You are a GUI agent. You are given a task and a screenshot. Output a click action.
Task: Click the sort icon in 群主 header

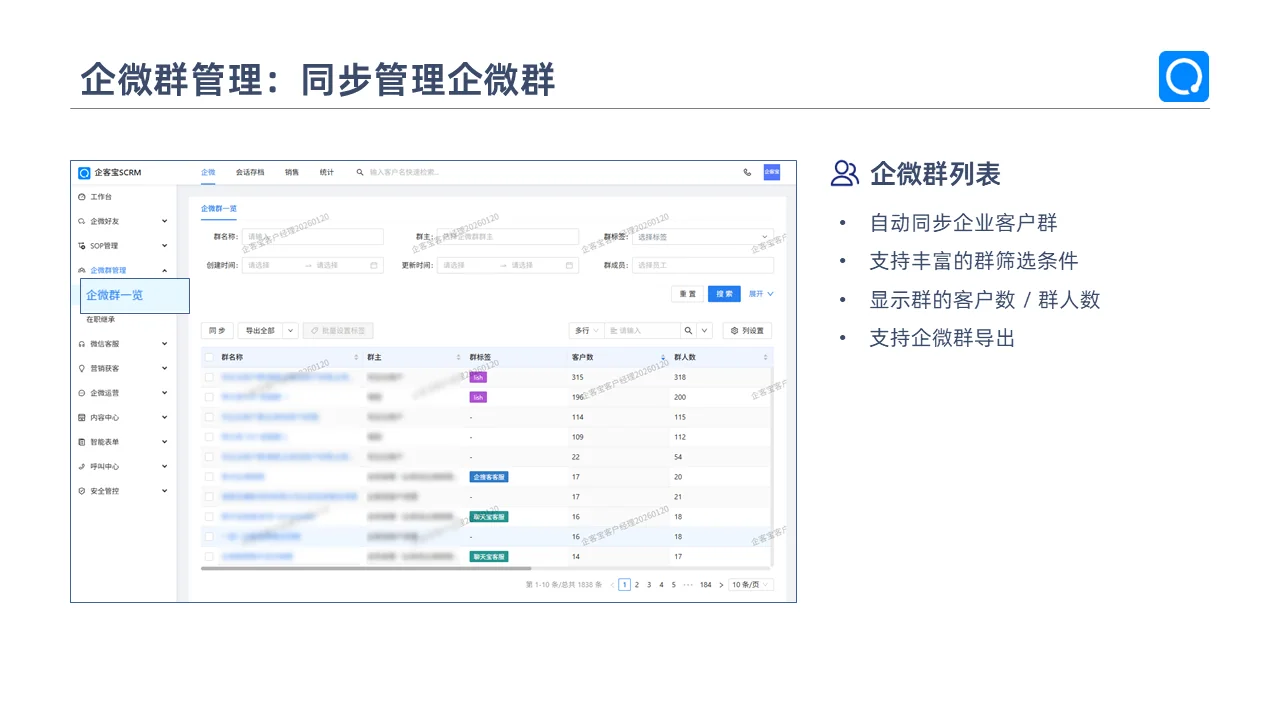pos(458,357)
